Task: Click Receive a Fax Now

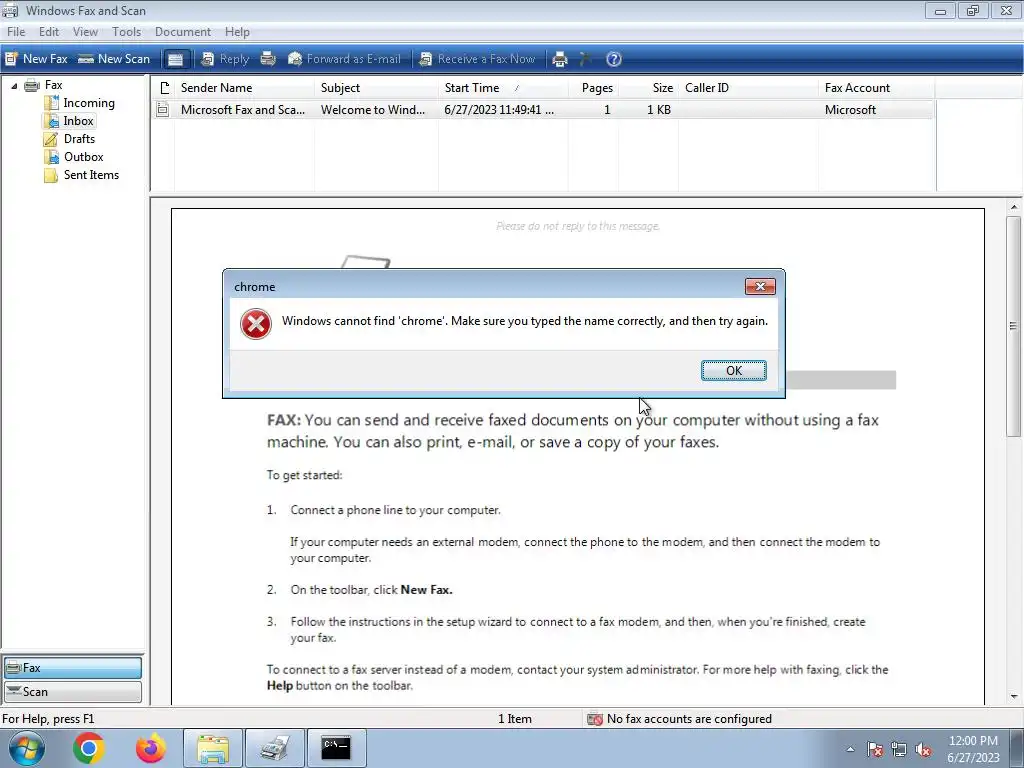Action: [x=477, y=59]
